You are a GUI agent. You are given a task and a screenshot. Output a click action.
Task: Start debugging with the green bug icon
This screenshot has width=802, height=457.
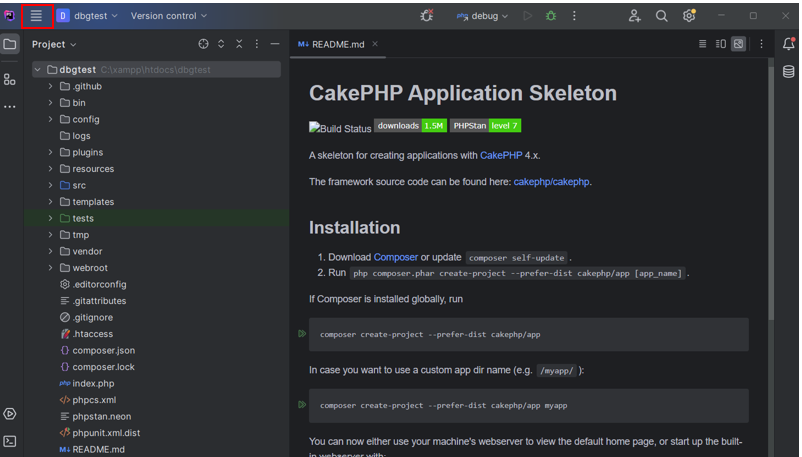point(551,16)
